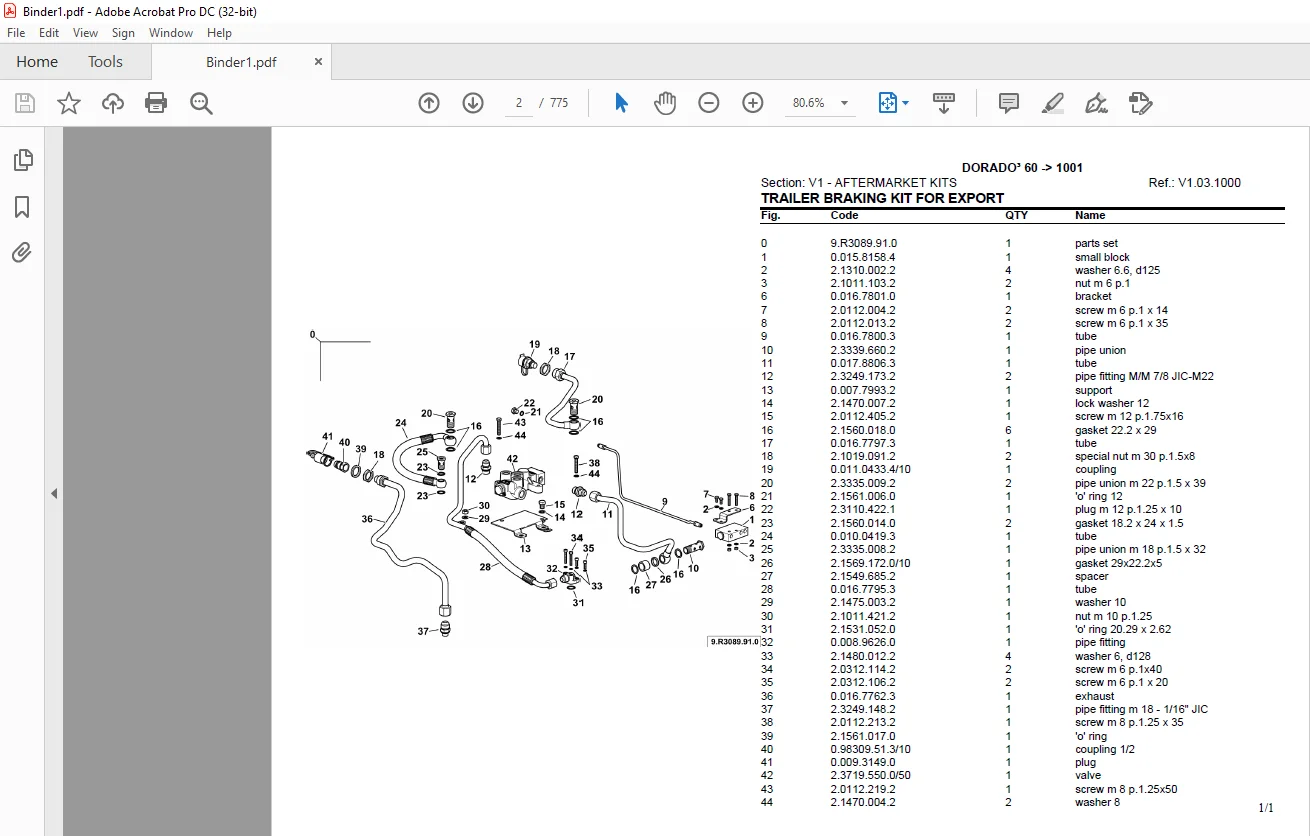Click the scrolling mode keyboard icon
Screen dimensions: 1310x836
[x=944, y=103]
